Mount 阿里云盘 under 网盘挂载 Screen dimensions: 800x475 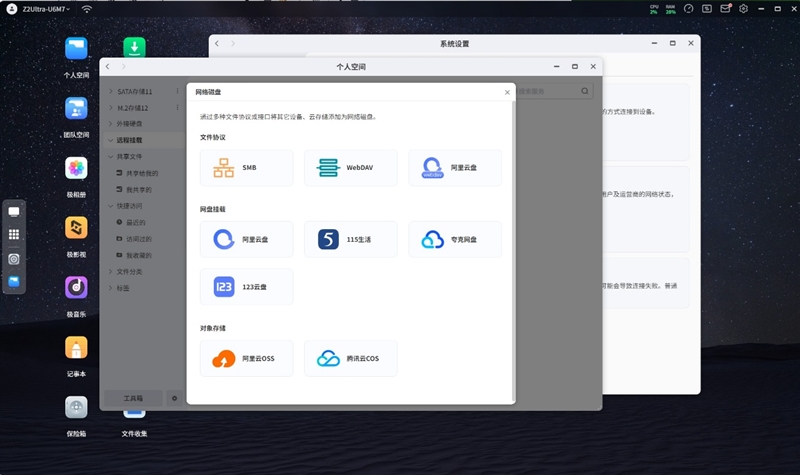tap(246, 239)
